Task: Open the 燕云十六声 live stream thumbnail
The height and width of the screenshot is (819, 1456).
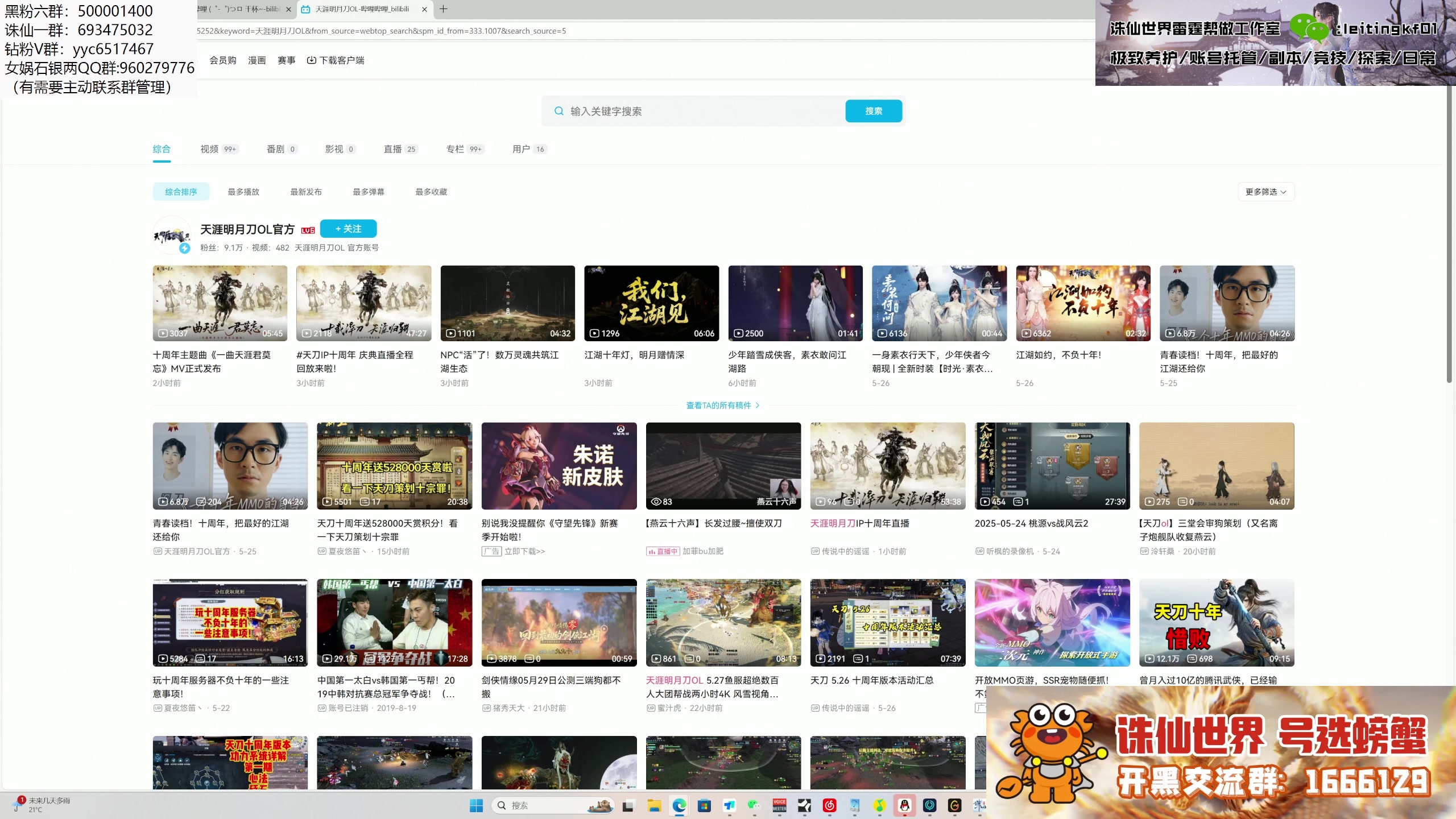Action: tap(723, 466)
